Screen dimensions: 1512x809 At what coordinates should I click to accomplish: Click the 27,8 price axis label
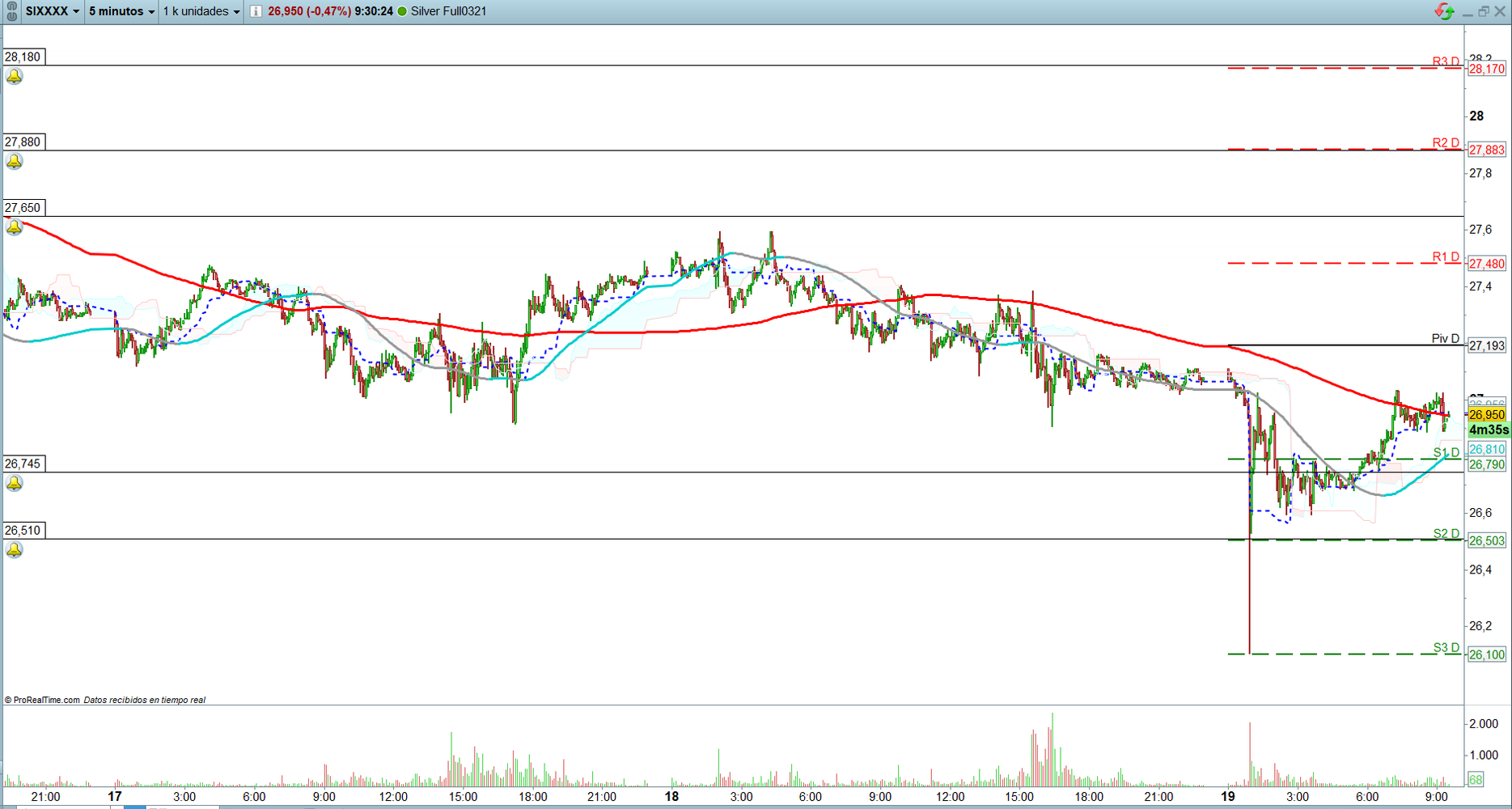[1480, 173]
